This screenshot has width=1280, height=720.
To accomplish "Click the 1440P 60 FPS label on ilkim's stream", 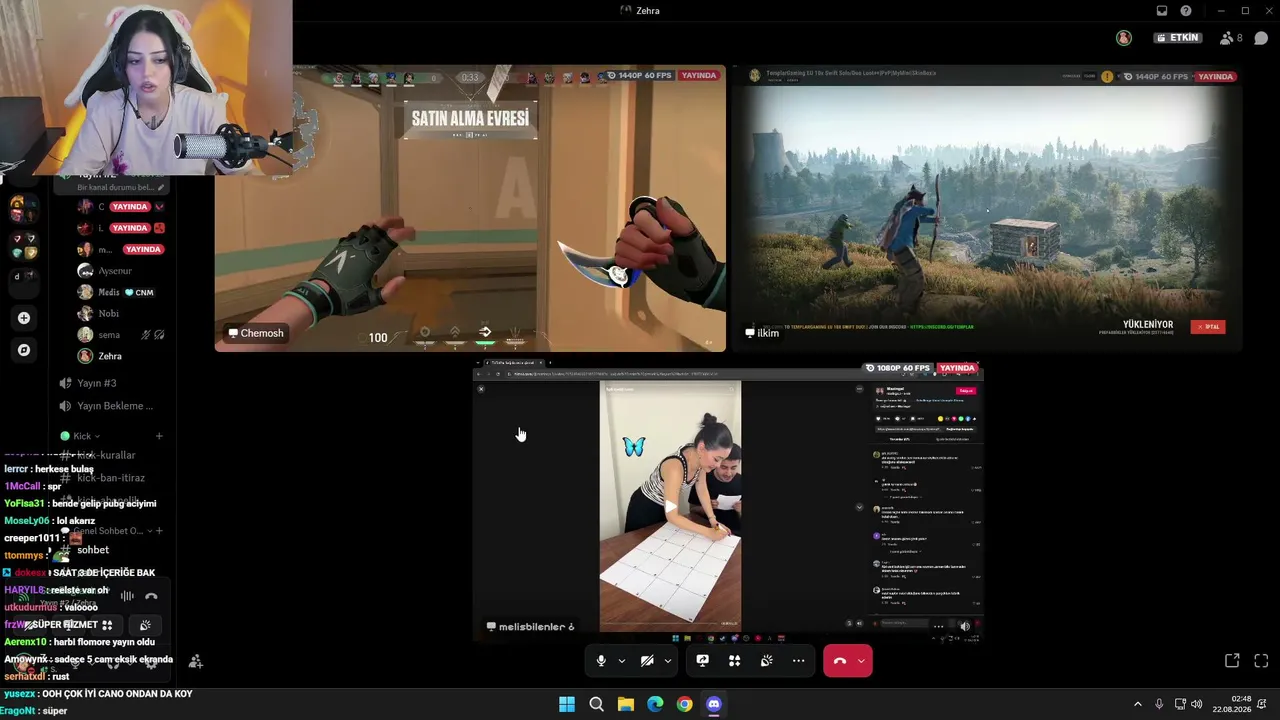I will click(x=1156, y=76).
